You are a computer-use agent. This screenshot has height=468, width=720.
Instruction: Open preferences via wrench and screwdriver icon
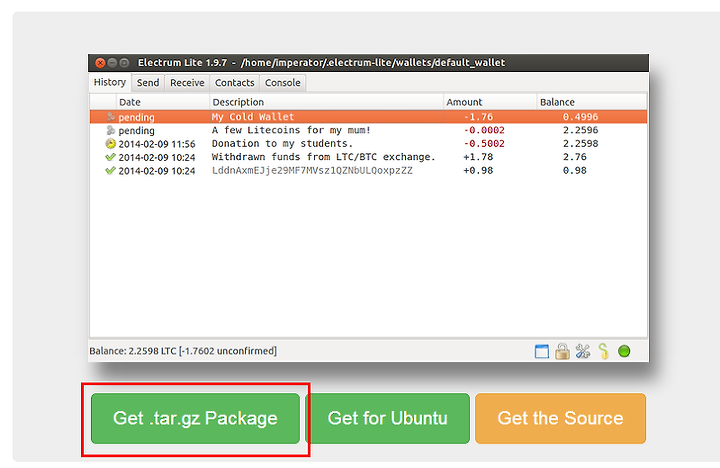(583, 351)
